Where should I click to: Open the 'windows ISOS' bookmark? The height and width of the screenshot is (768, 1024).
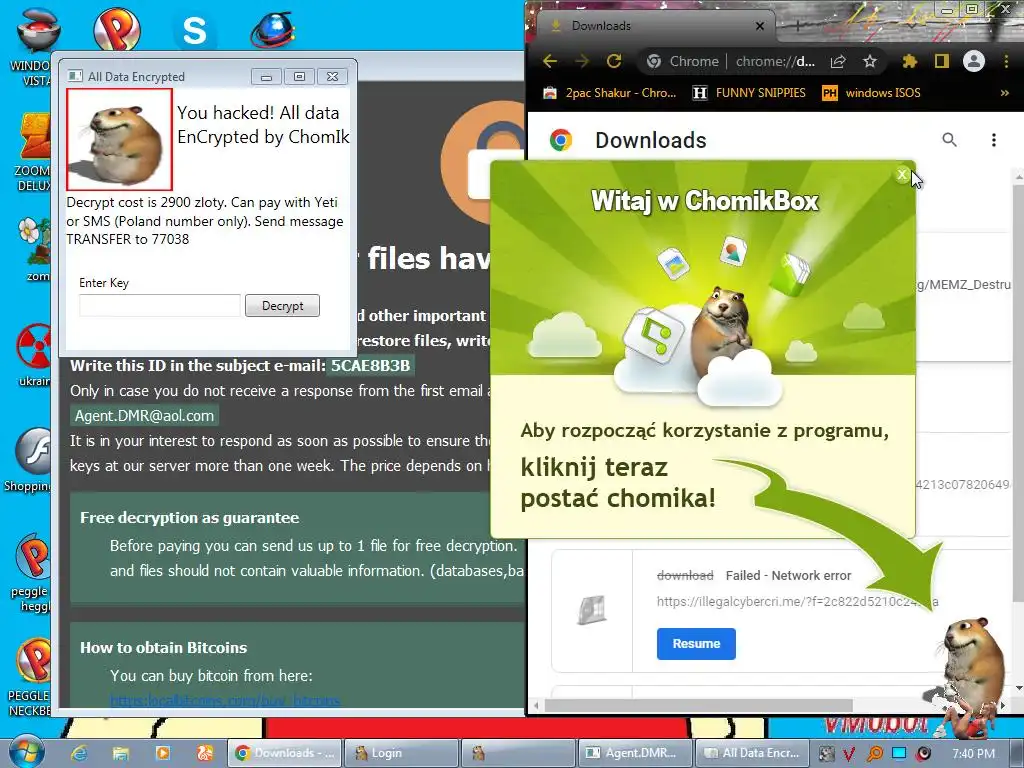(x=871, y=93)
